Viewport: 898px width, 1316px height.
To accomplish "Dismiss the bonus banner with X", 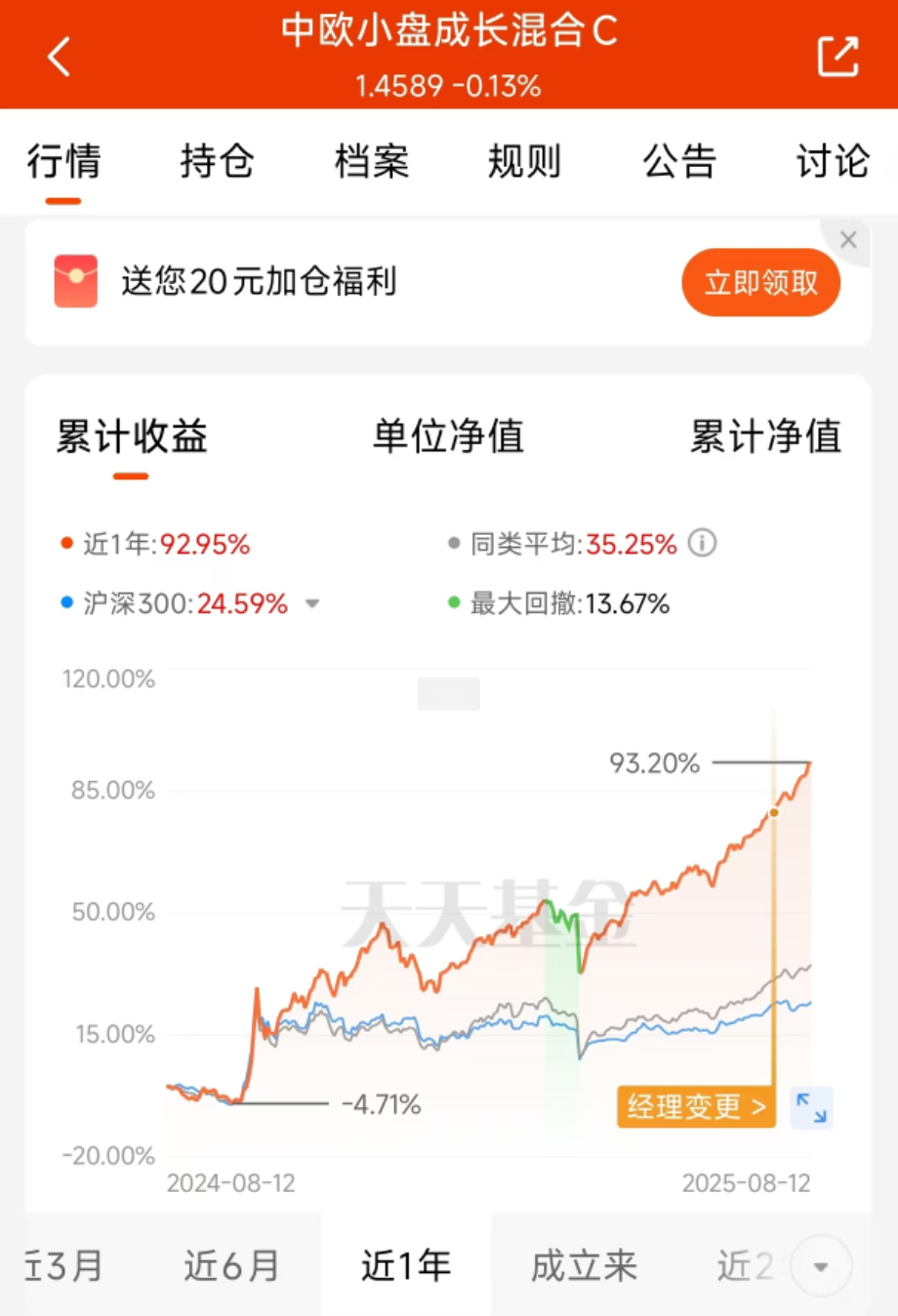I will coord(848,239).
